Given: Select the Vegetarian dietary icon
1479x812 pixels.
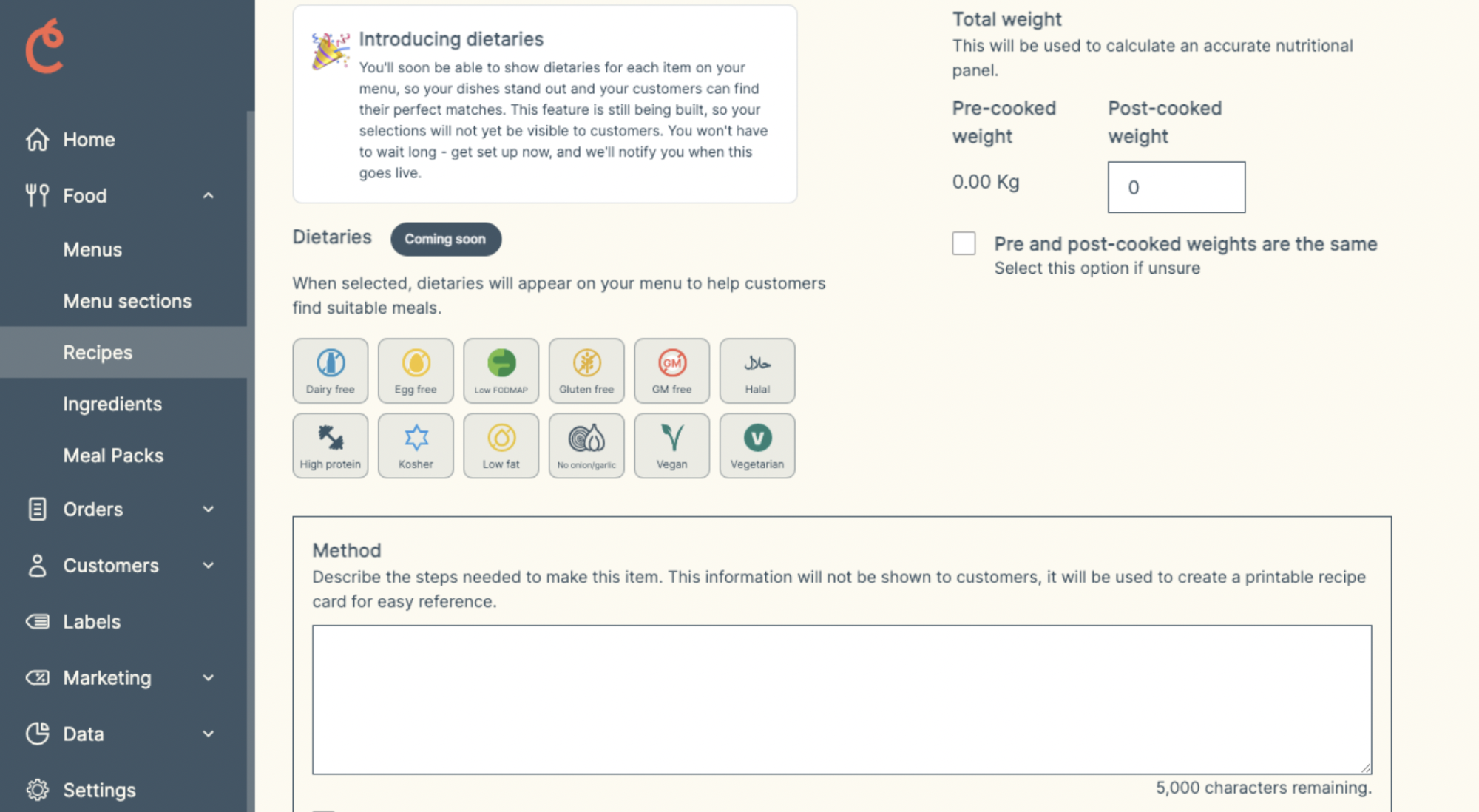Looking at the screenshot, I should tap(757, 445).
